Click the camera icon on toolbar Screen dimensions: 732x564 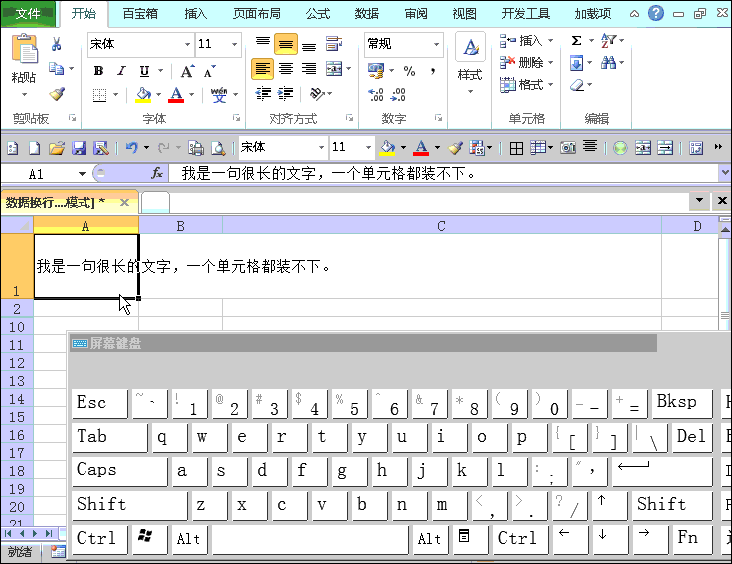click(568, 148)
